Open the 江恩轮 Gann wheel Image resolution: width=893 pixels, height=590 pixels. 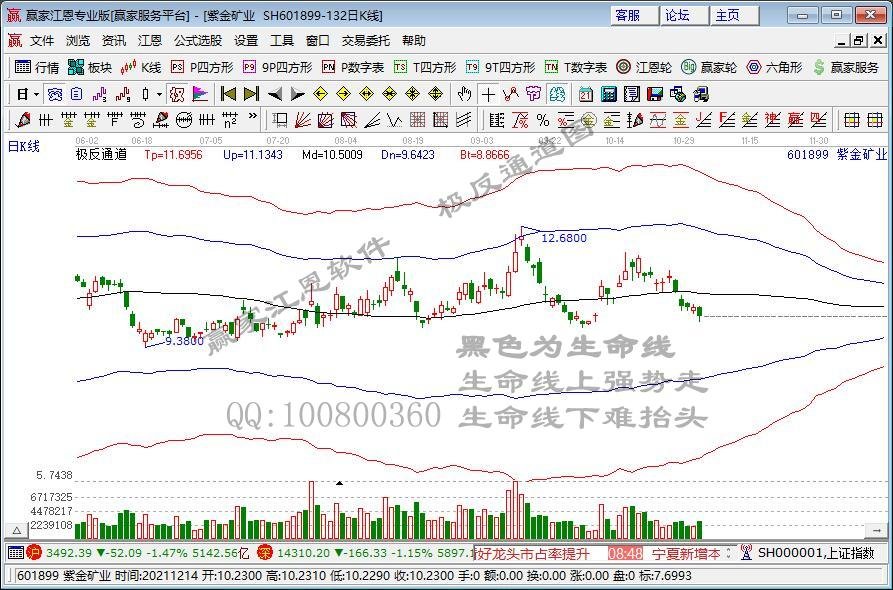click(644, 68)
